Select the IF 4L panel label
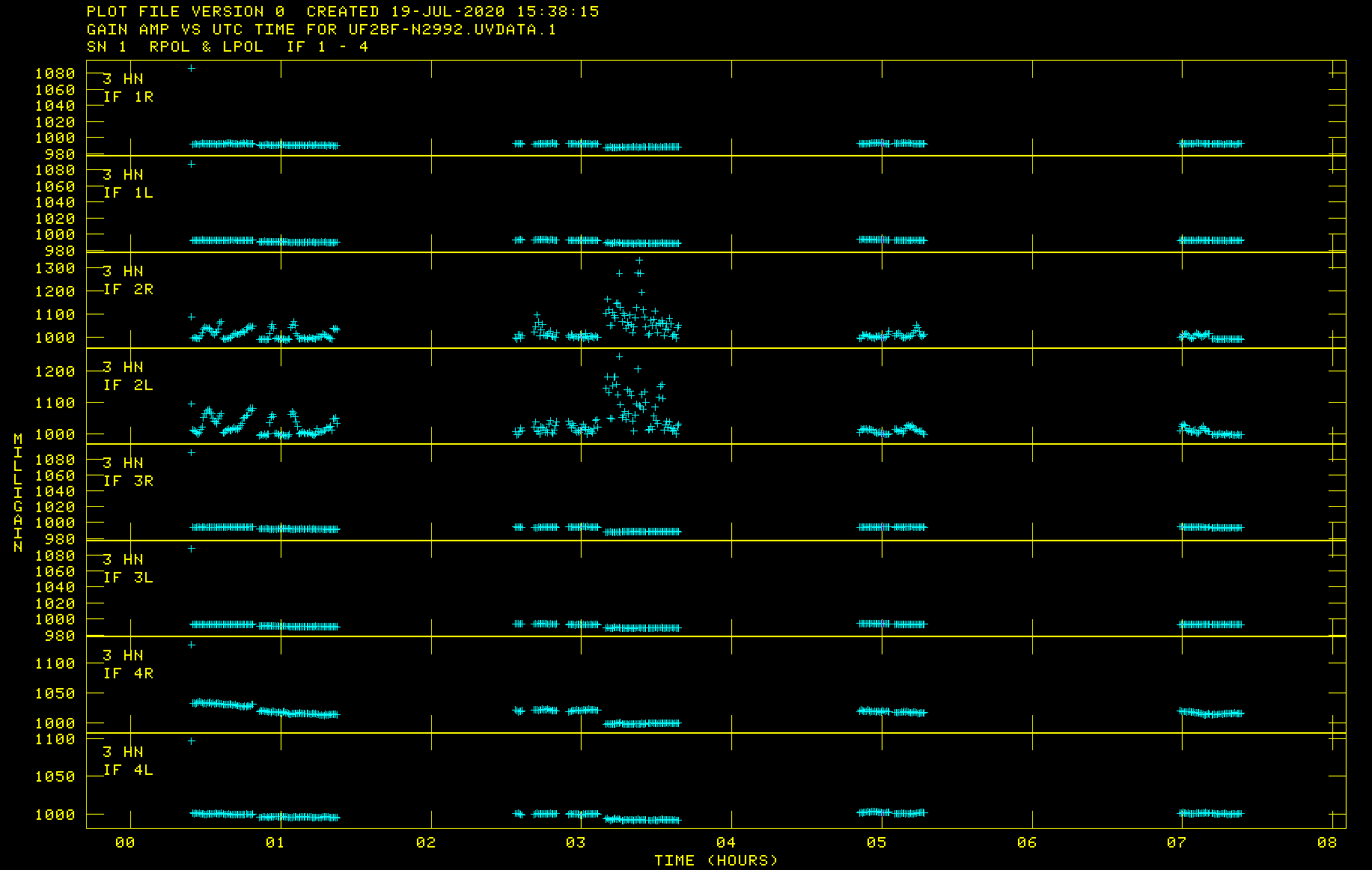Screen dimensions: 1372x870 pyautogui.click(x=128, y=770)
